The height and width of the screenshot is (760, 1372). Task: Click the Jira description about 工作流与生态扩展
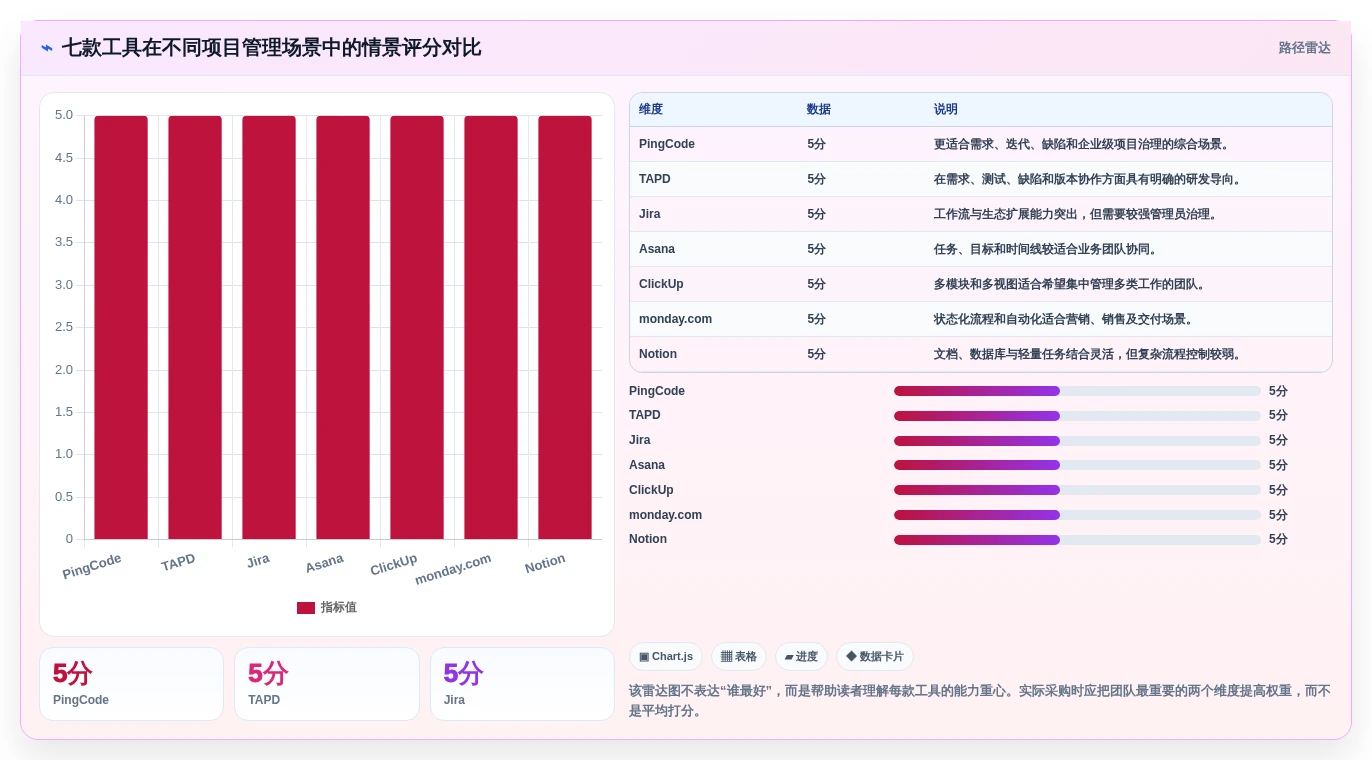click(1077, 214)
